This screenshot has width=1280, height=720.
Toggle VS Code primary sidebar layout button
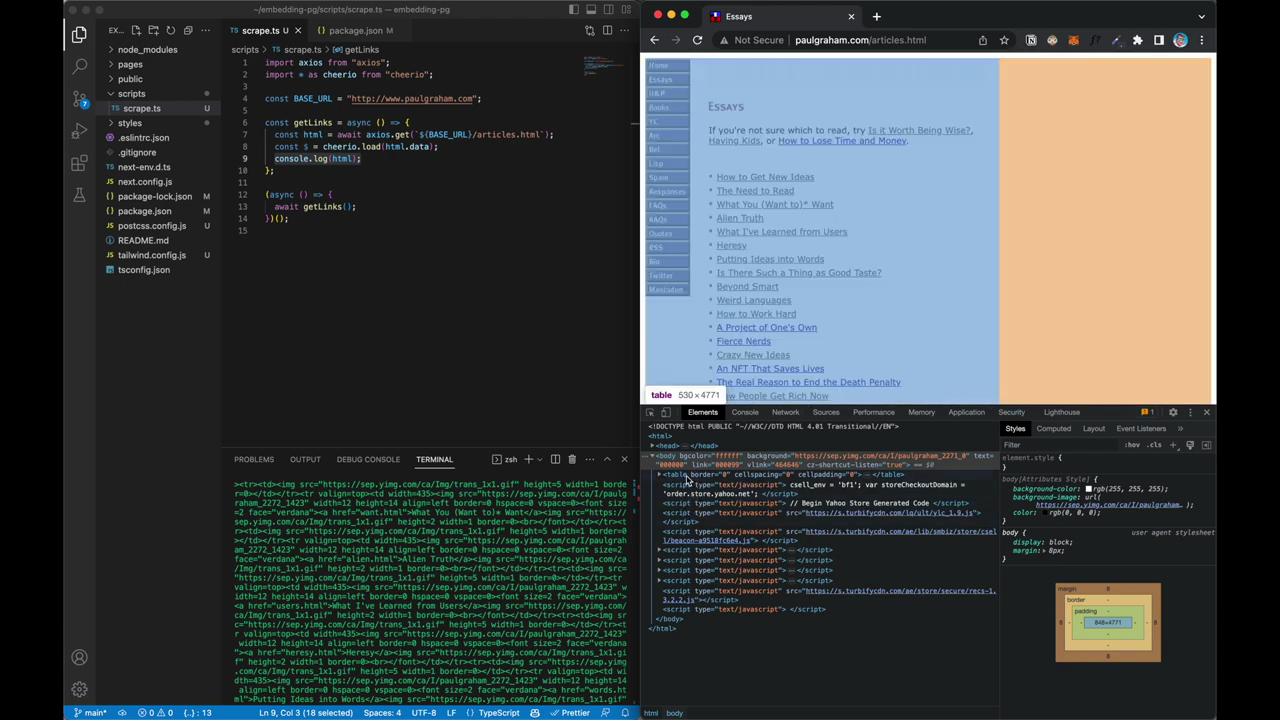point(574,10)
